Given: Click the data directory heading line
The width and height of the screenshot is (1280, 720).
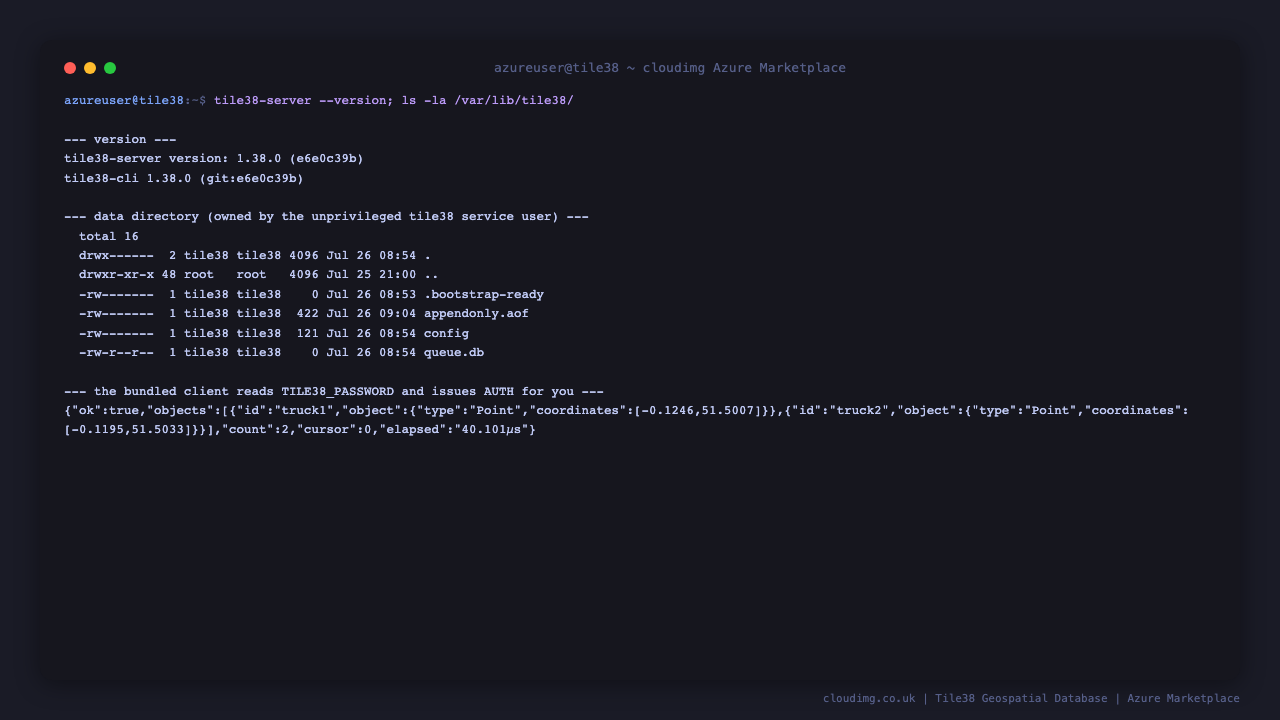Looking at the screenshot, I should (x=326, y=217).
